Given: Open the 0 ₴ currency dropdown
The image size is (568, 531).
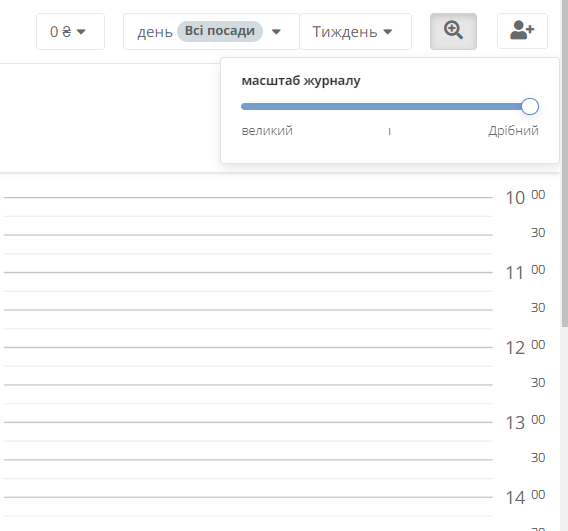Looking at the screenshot, I should 70,32.
